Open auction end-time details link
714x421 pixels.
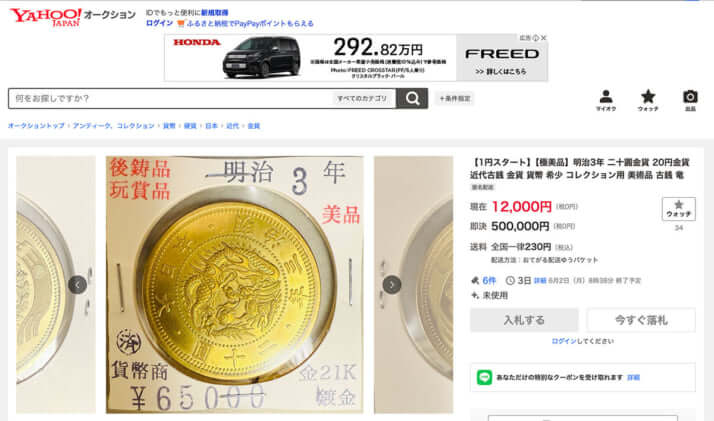pyautogui.click(x=540, y=281)
